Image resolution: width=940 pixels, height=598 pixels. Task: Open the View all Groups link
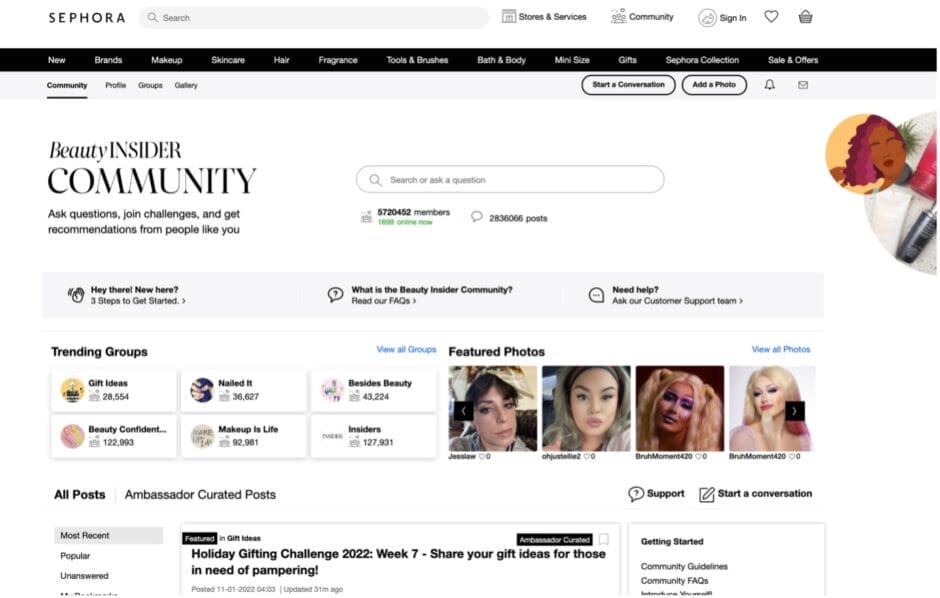click(x=406, y=350)
